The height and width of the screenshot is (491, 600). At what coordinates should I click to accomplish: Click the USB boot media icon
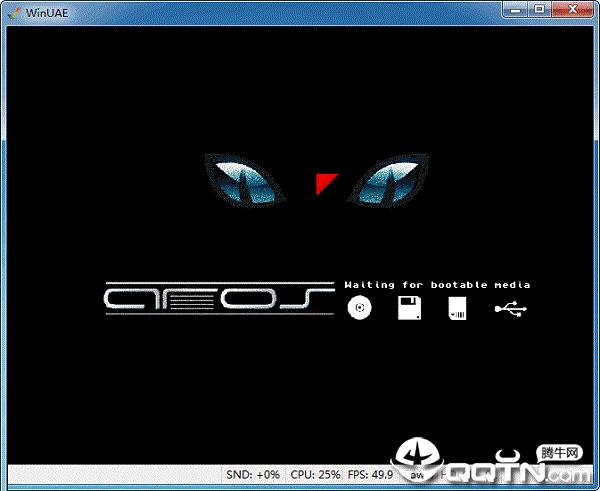(511, 308)
